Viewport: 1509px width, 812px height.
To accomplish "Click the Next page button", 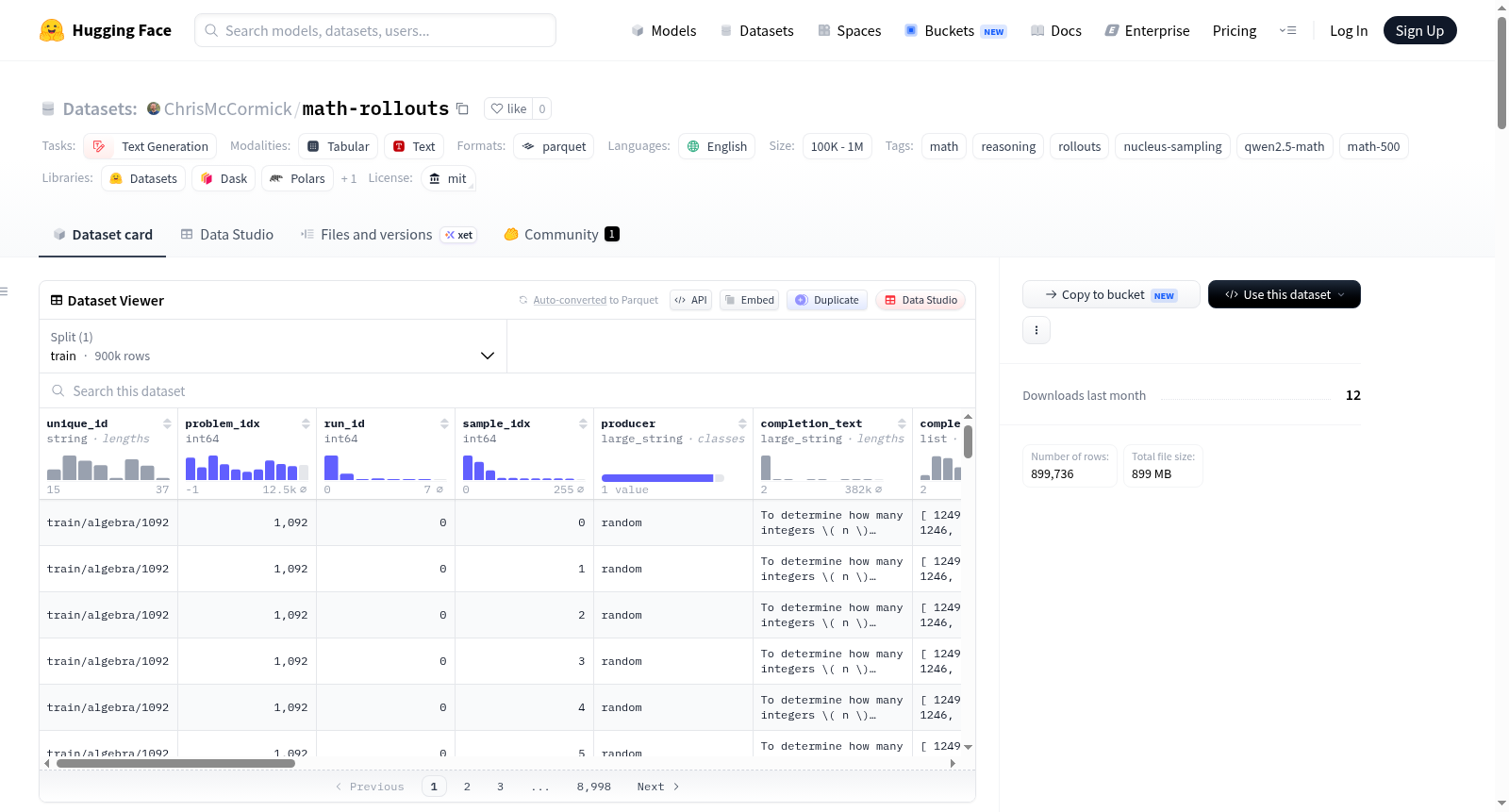I will tap(658, 787).
